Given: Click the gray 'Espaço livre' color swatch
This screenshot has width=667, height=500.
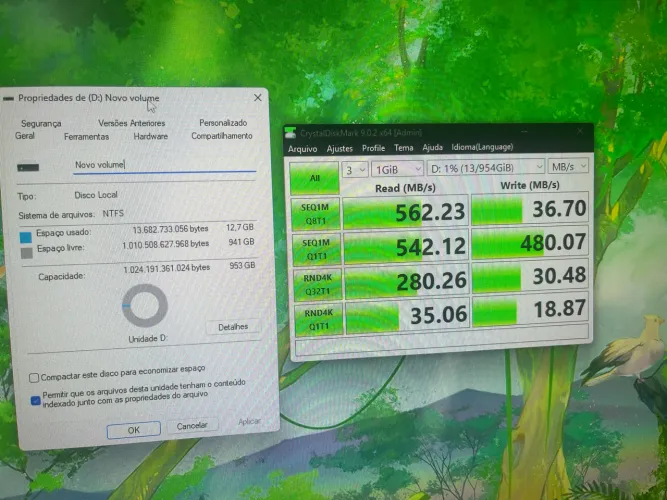Looking at the screenshot, I should click(27, 253).
